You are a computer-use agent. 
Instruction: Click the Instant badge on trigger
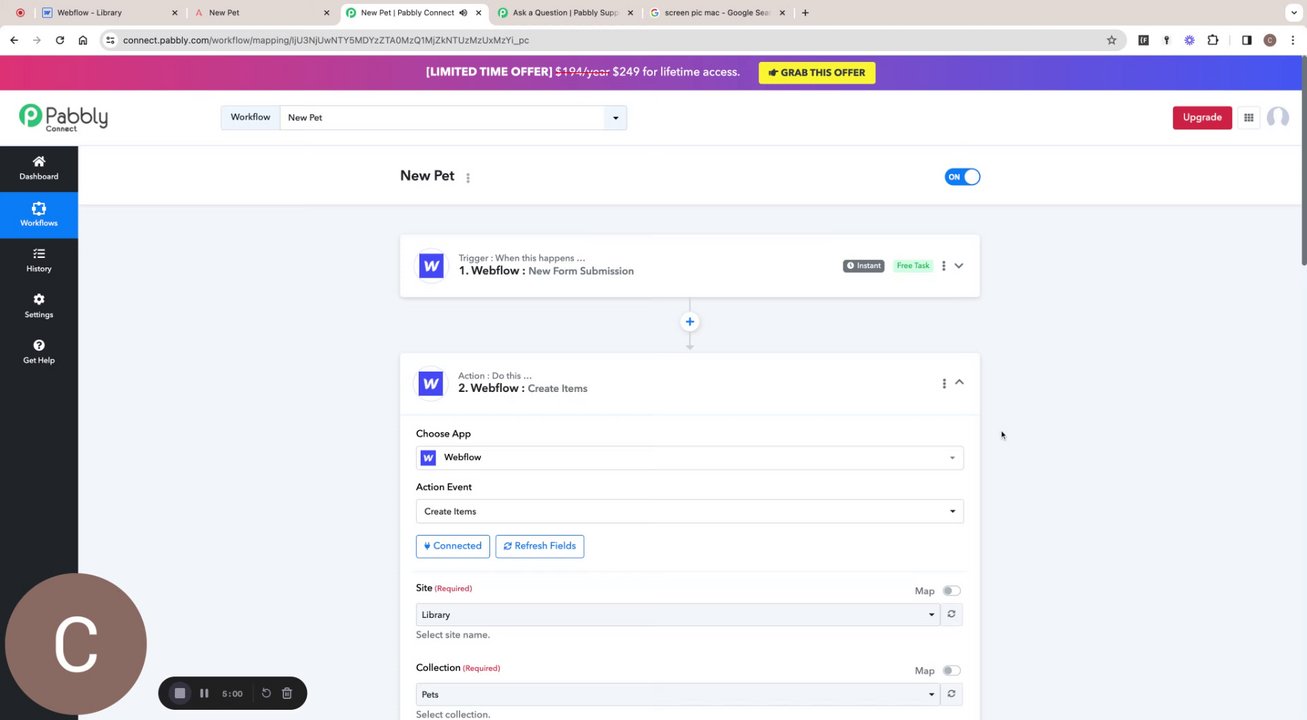[x=864, y=266]
